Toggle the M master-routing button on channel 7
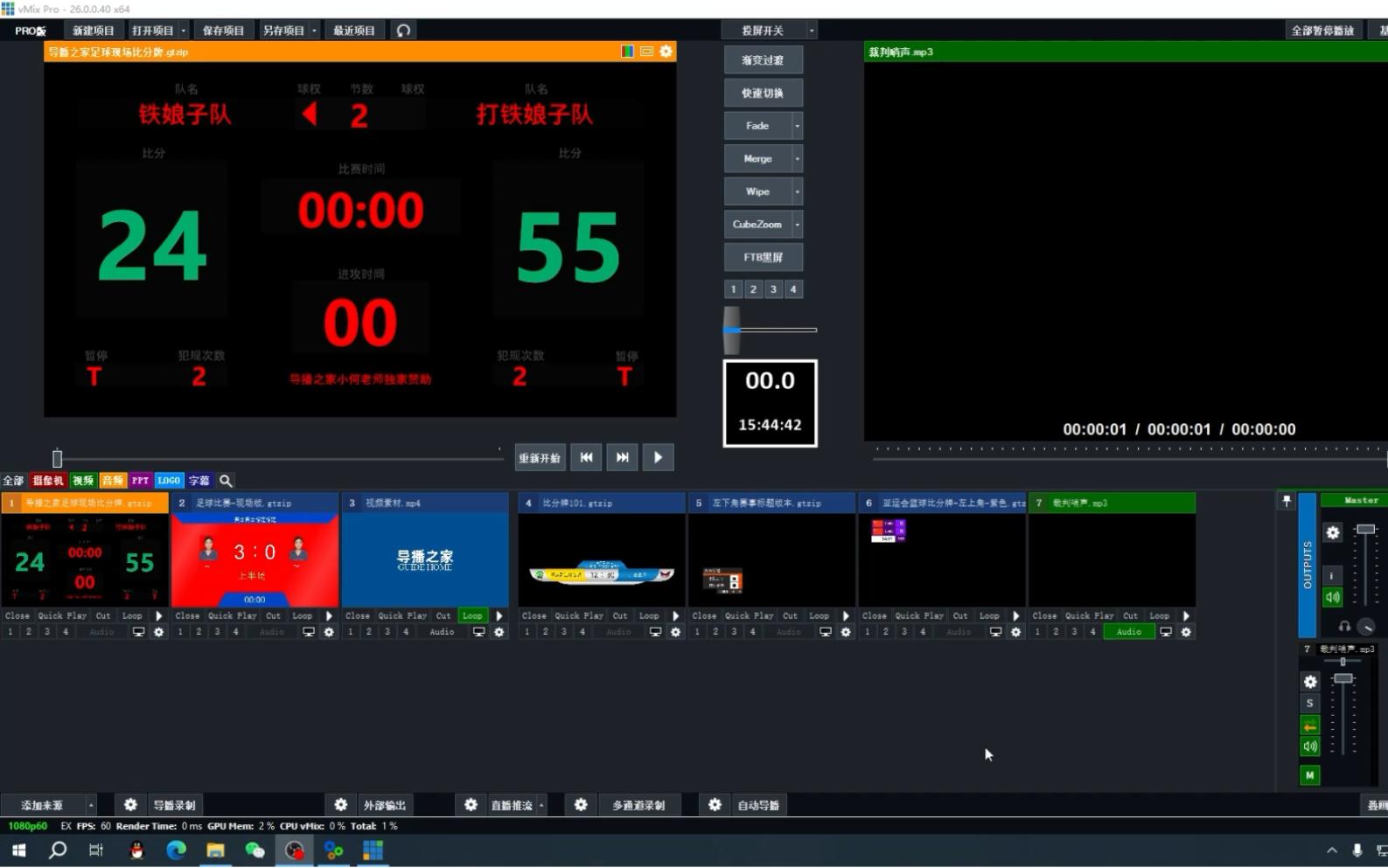This screenshot has height=868, width=1388. click(1309, 775)
